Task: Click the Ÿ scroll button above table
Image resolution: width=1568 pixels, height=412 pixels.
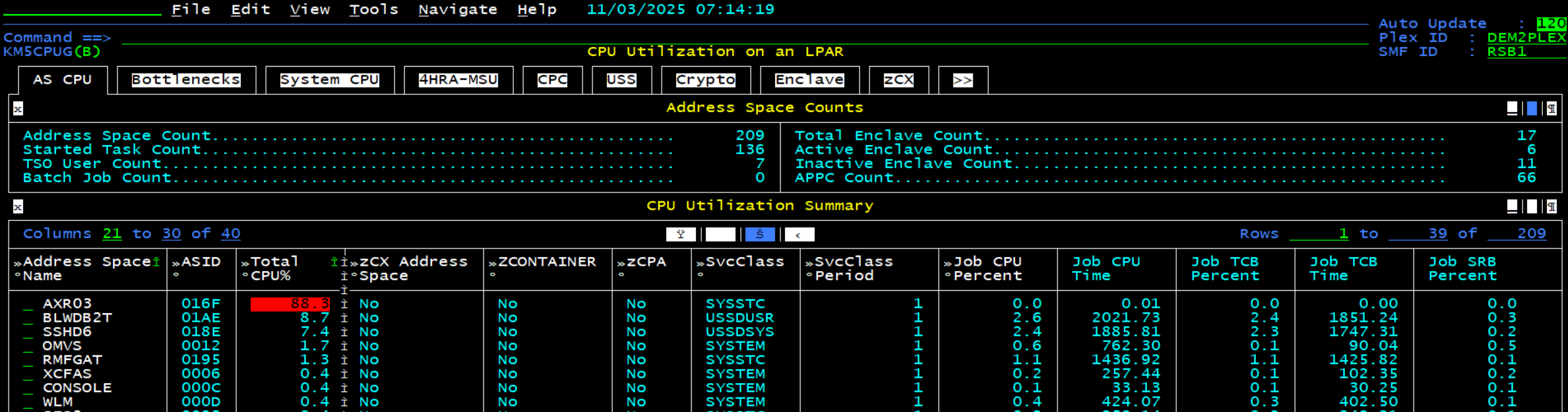Action: click(x=681, y=235)
